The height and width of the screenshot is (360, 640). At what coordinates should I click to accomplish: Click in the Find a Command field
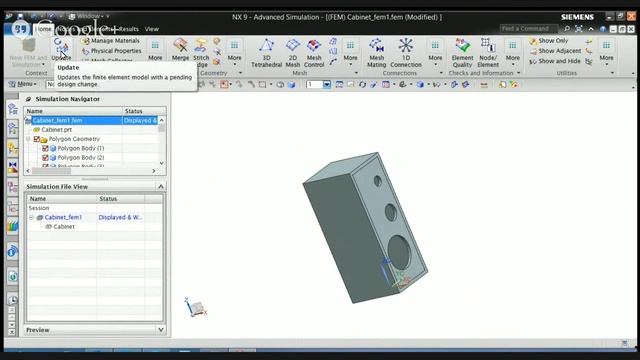coord(529,29)
